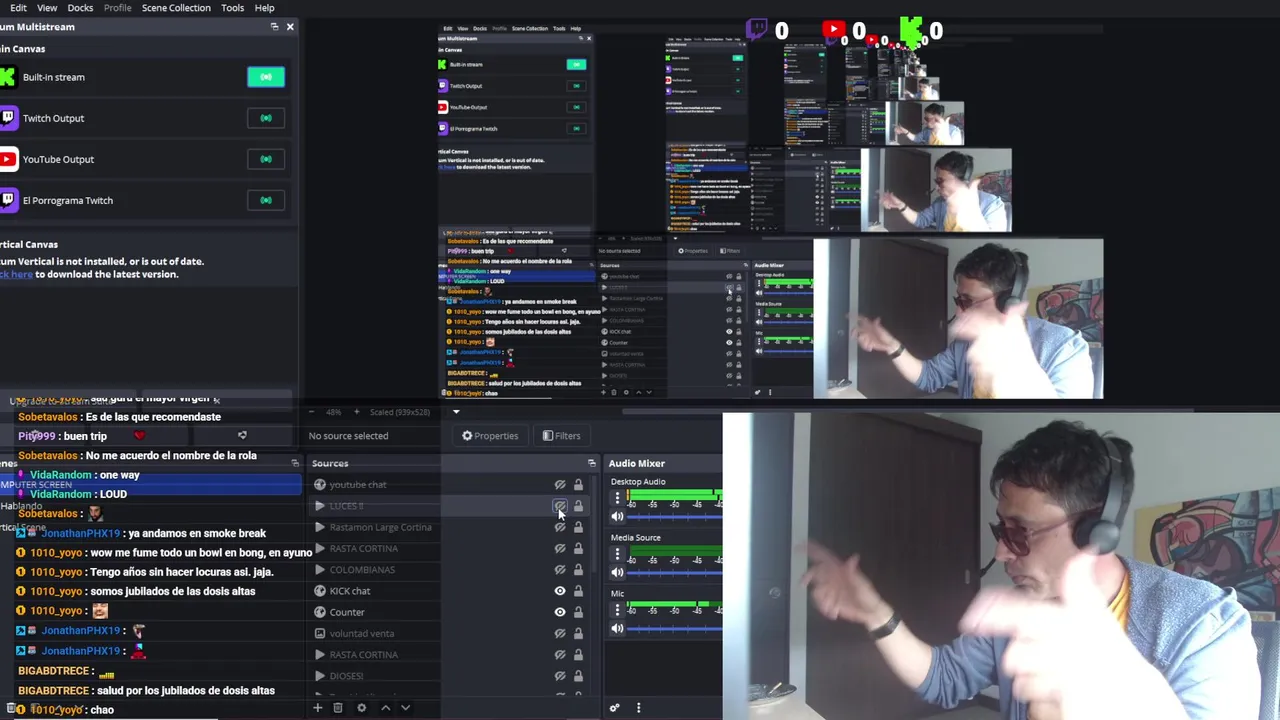This screenshot has height=720, width=1280.
Task: Toggle lock on youtube chat source
Action: coord(578,485)
